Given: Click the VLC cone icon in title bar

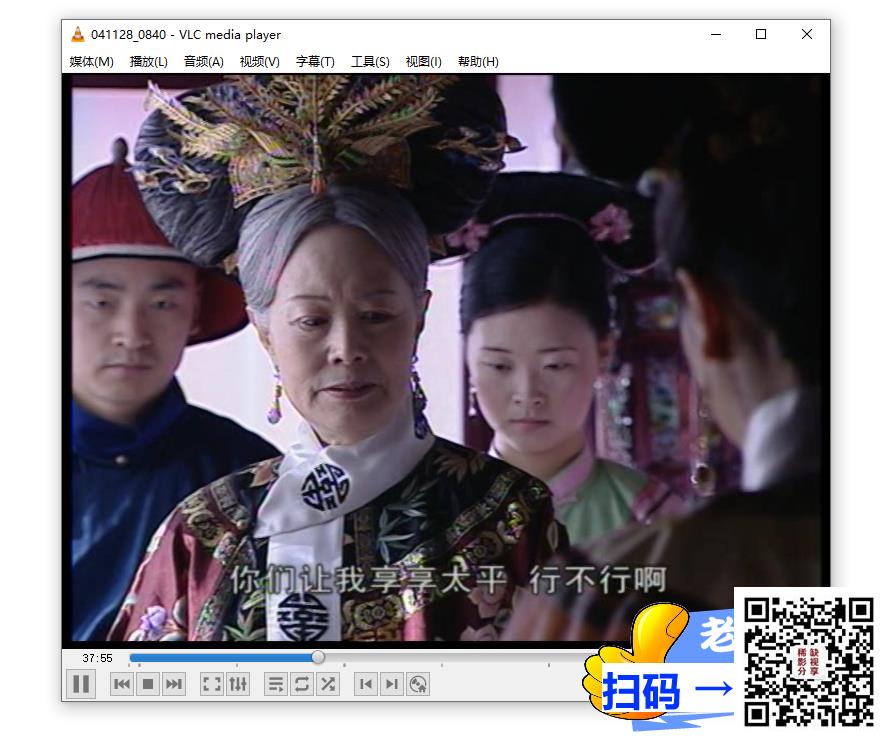Looking at the screenshot, I should [77, 34].
